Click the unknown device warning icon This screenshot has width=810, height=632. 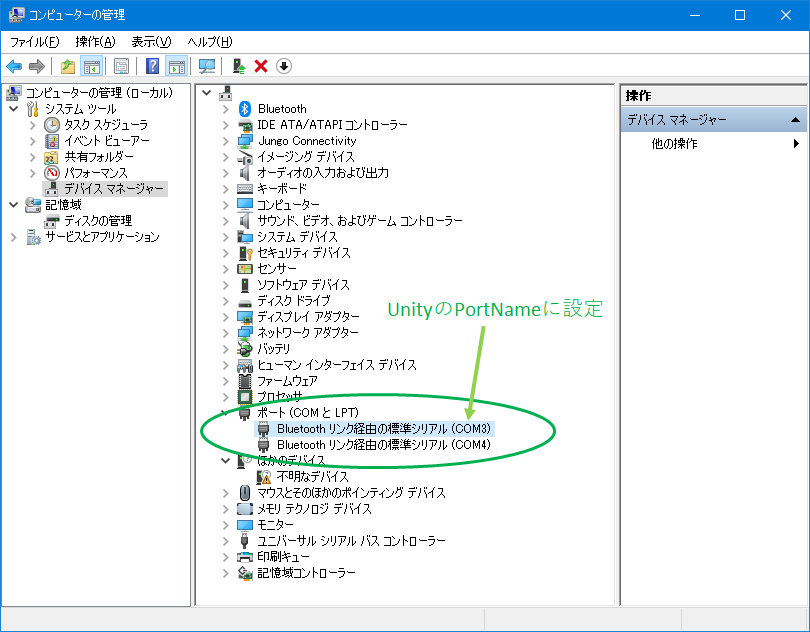(264, 476)
